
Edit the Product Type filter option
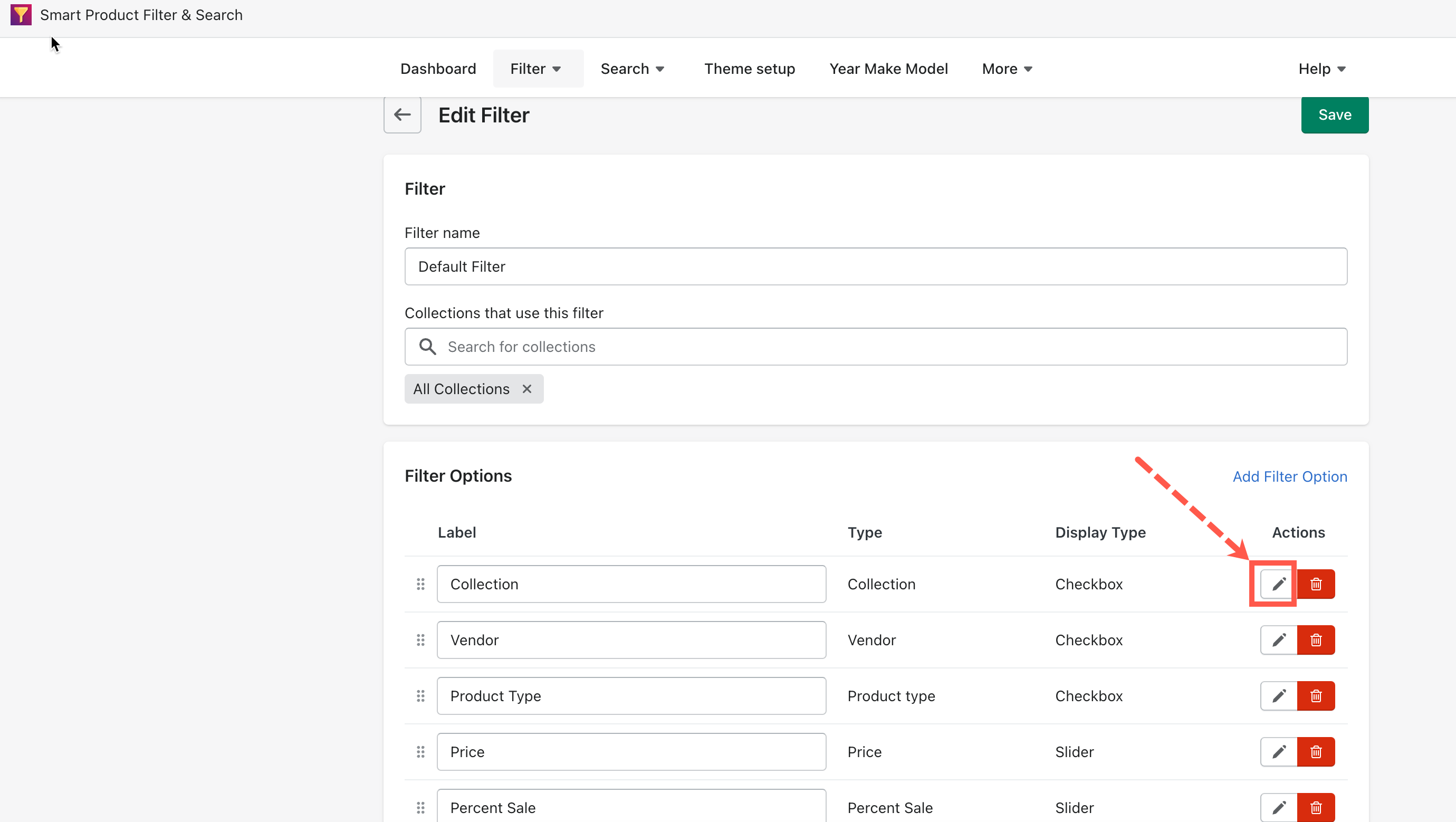(1278, 695)
